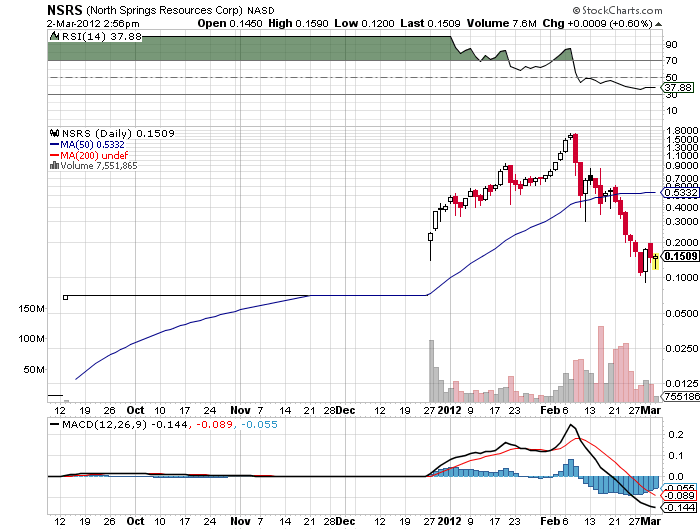Click the 150M volume axis label
Screen dimensions: 700x530
coord(31,309)
